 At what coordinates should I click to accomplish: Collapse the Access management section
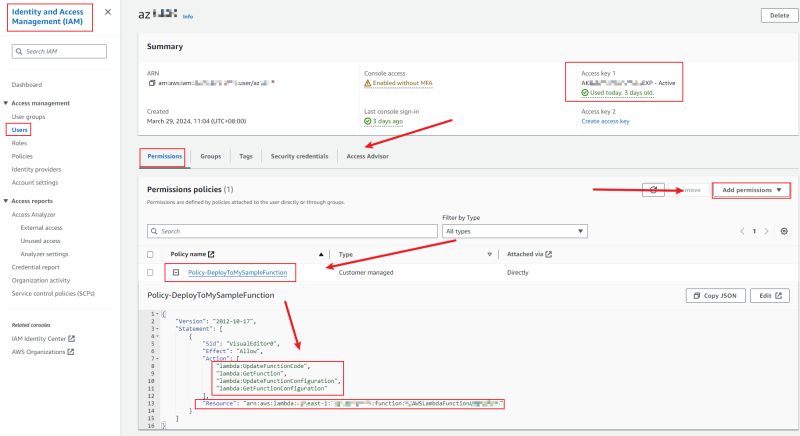point(6,103)
